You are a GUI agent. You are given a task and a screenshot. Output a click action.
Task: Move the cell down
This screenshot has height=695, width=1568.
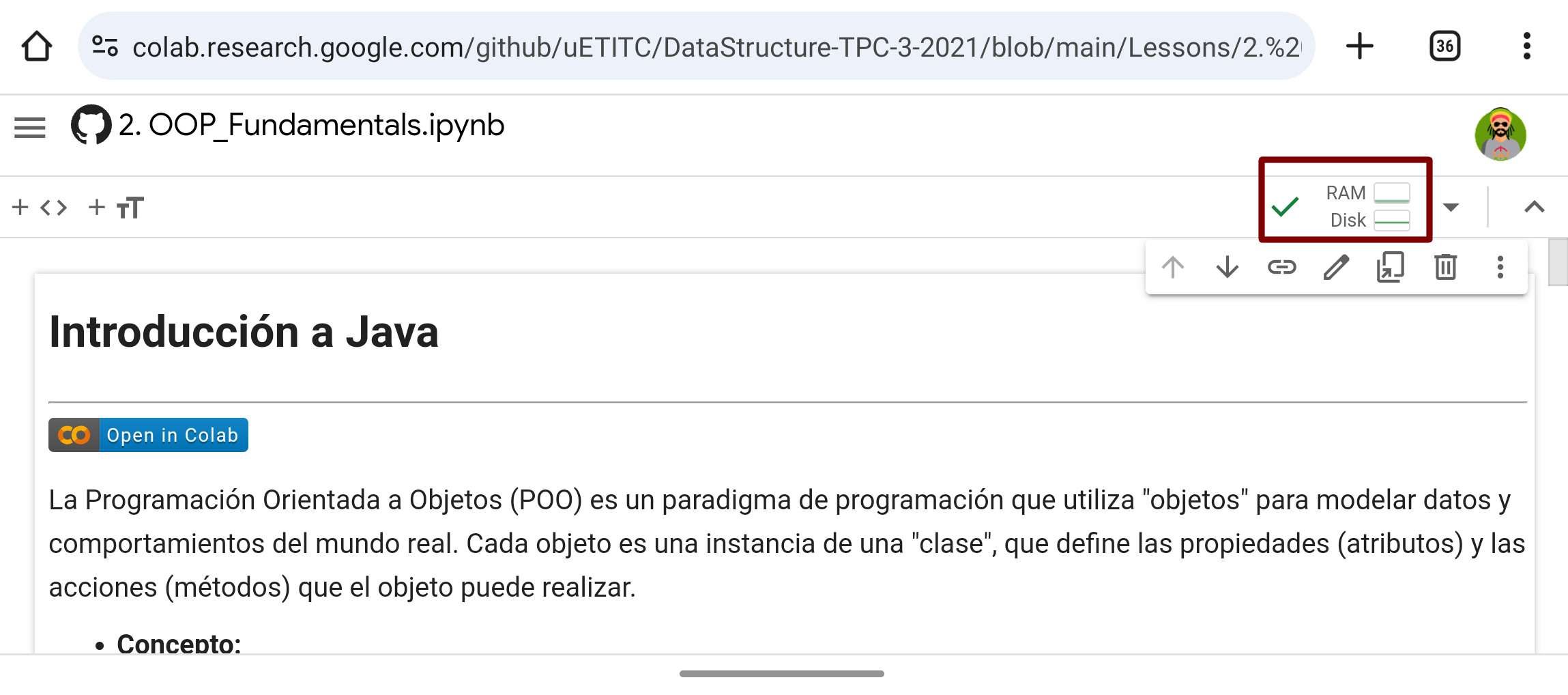[1227, 267]
